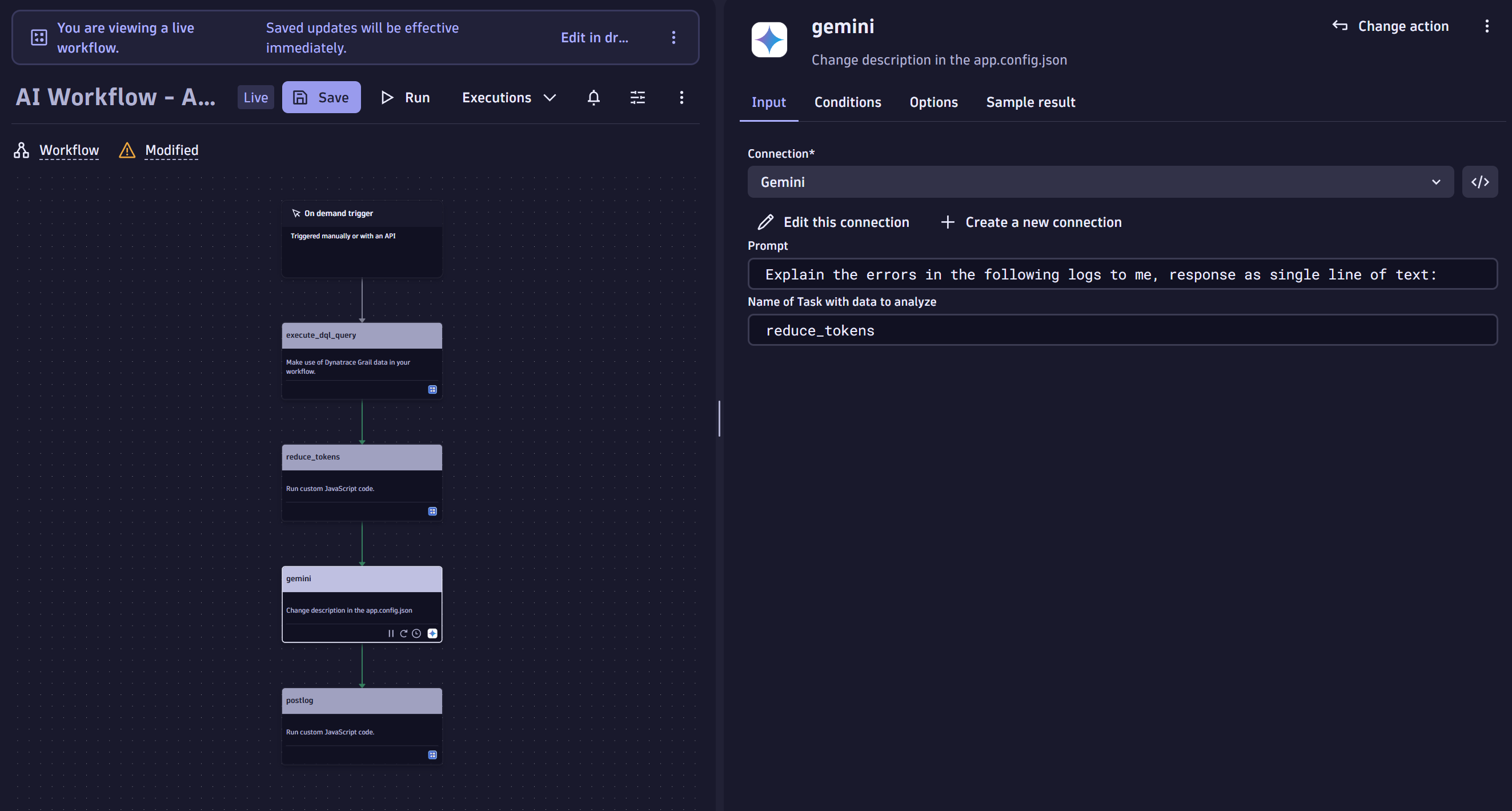The image size is (1512, 811).
Task: Run the workflow
Action: coord(406,98)
